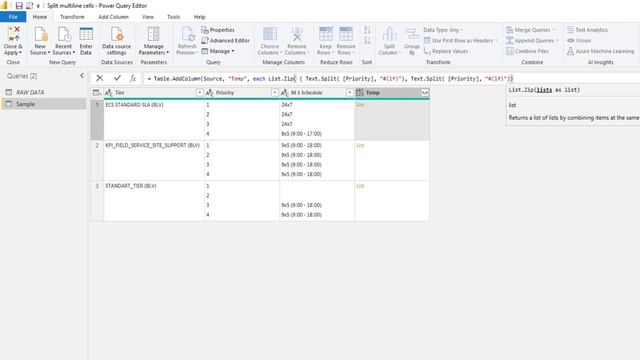Cancel formula edit with X icon
Viewport: 640px width, 360px height.
(x=100, y=78)
